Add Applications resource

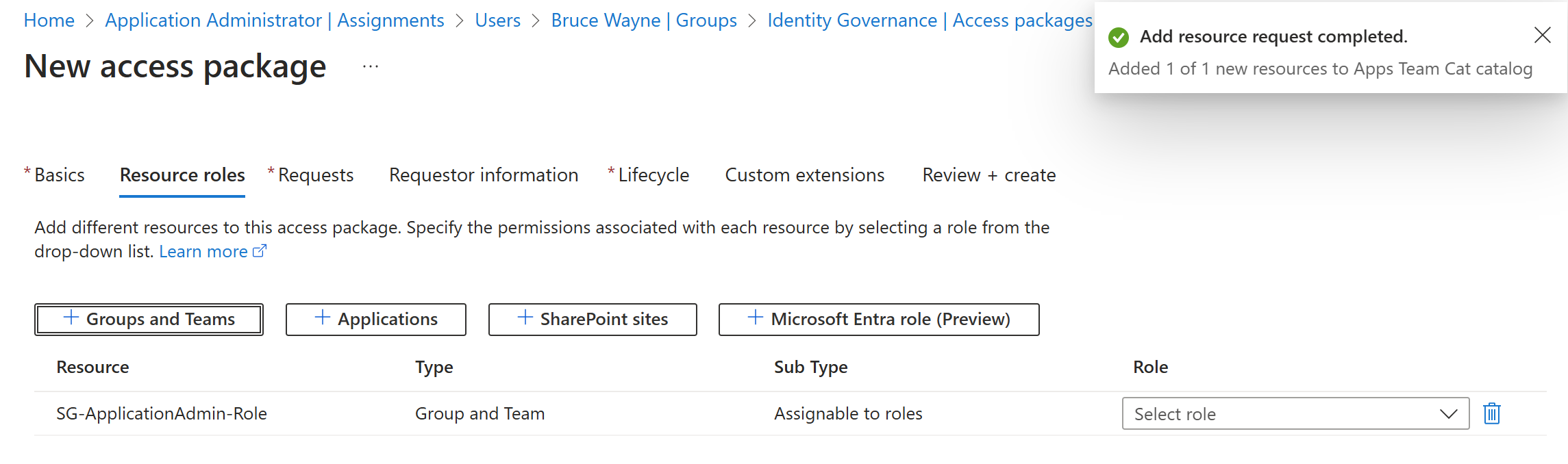(x=375, y=320)
